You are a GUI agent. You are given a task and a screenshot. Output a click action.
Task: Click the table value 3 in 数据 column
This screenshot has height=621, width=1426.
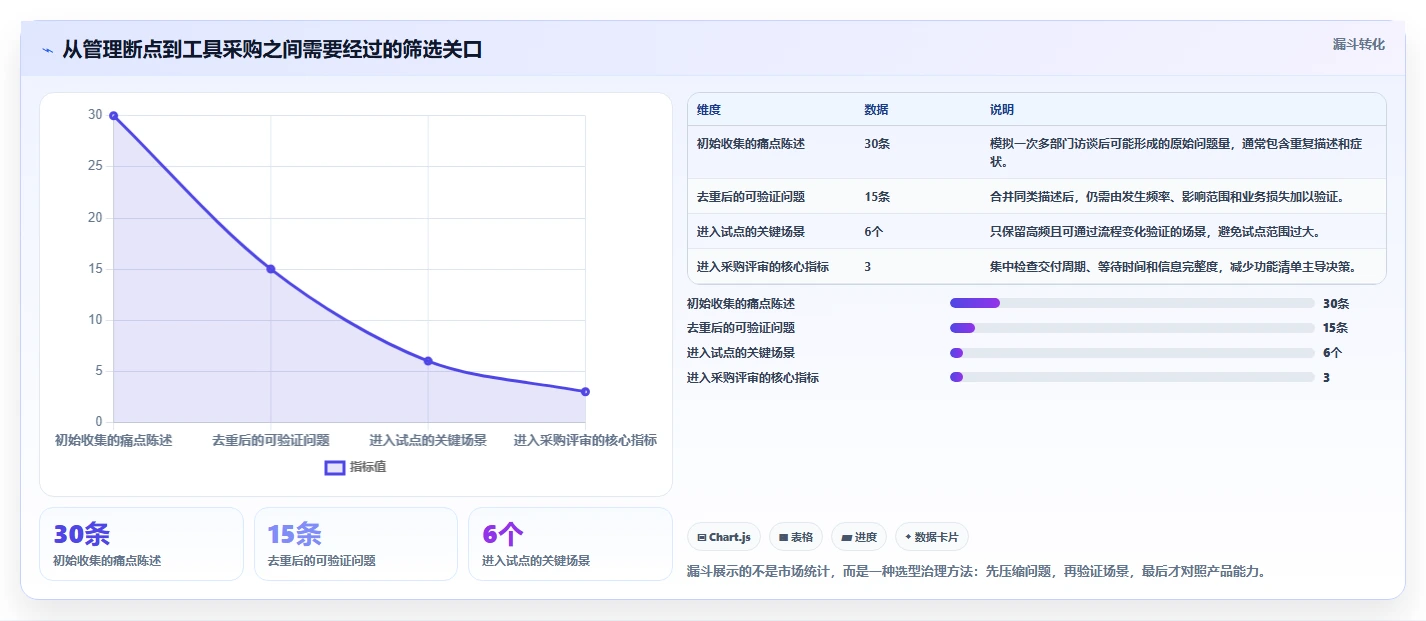pos(868,267)
